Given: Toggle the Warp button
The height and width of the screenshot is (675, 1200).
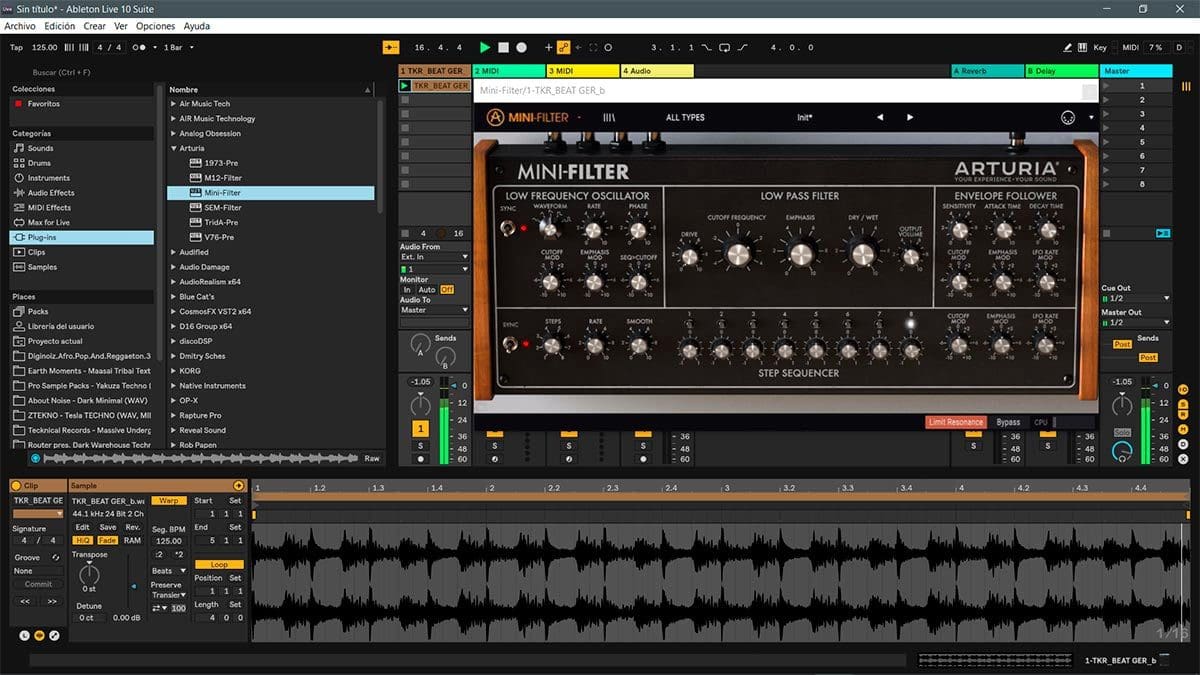Looking at the screenshot, I should (x=169, y=500).
